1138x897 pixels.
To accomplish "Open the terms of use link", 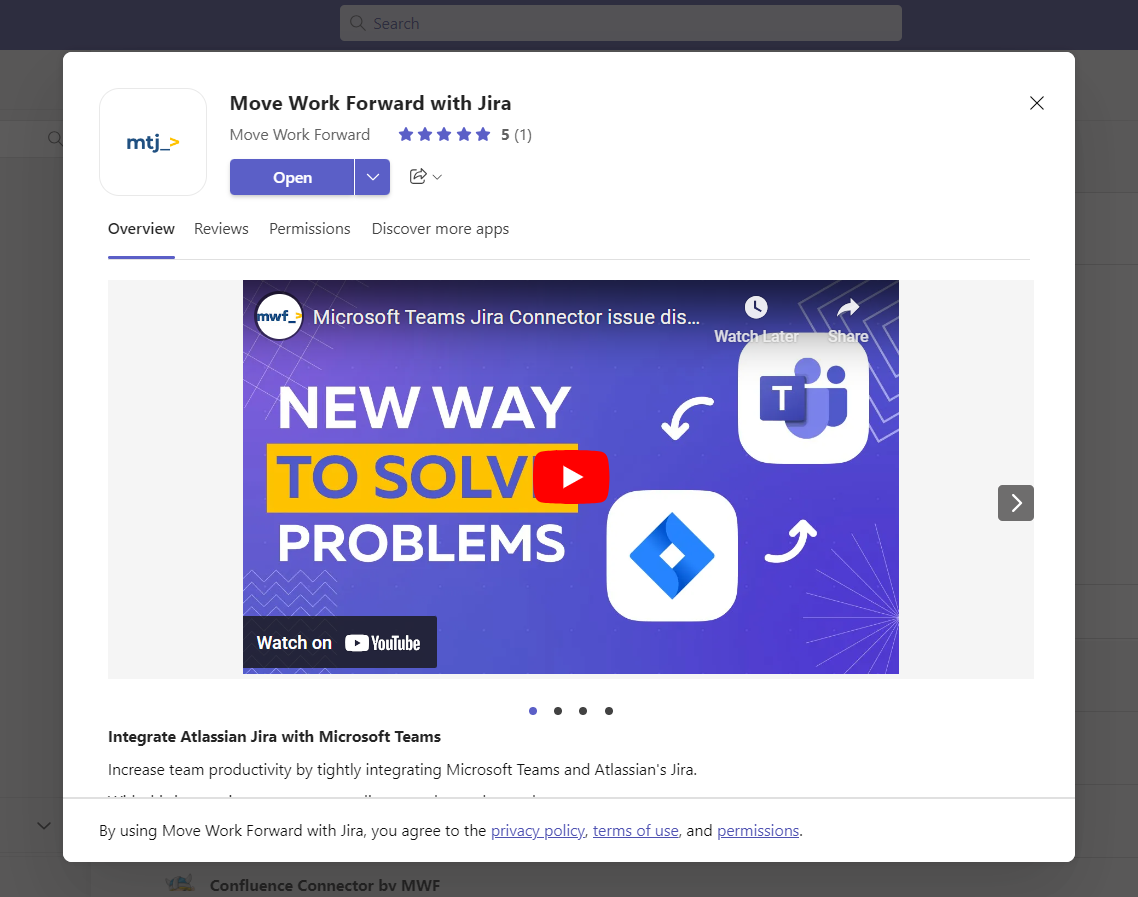I will pyautogui.click(x=636, y=830).
